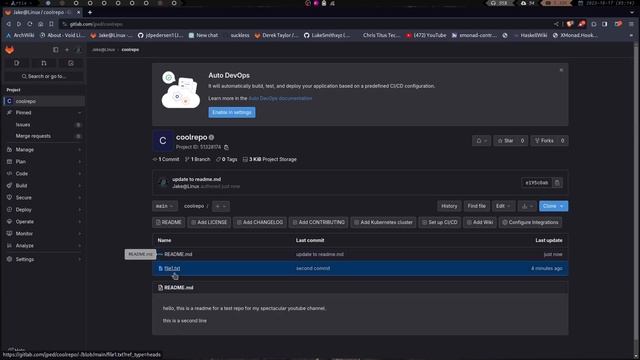
Task: Open the download source code dropdown
Action: 527,206
